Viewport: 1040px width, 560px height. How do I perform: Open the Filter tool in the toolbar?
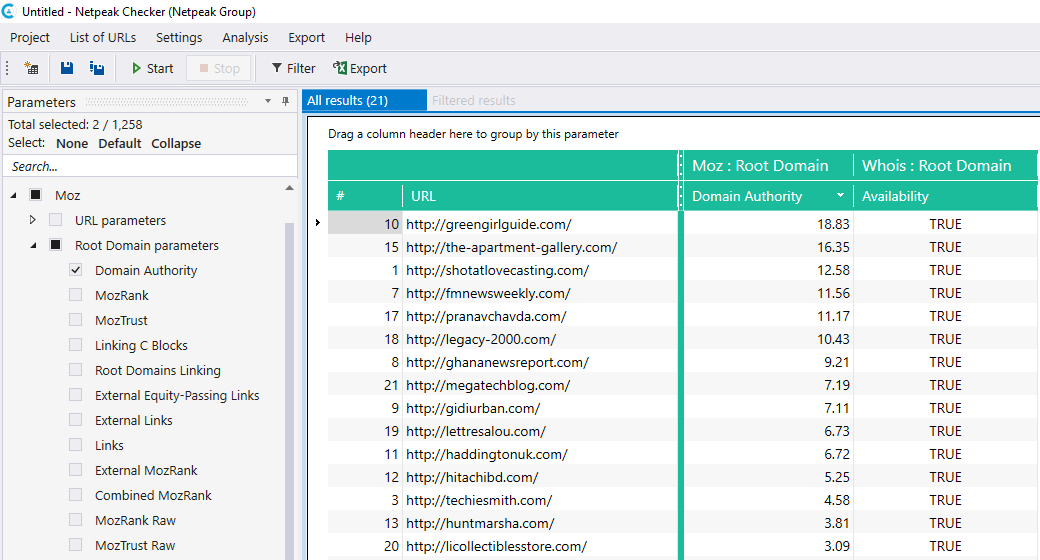point(294,68)
